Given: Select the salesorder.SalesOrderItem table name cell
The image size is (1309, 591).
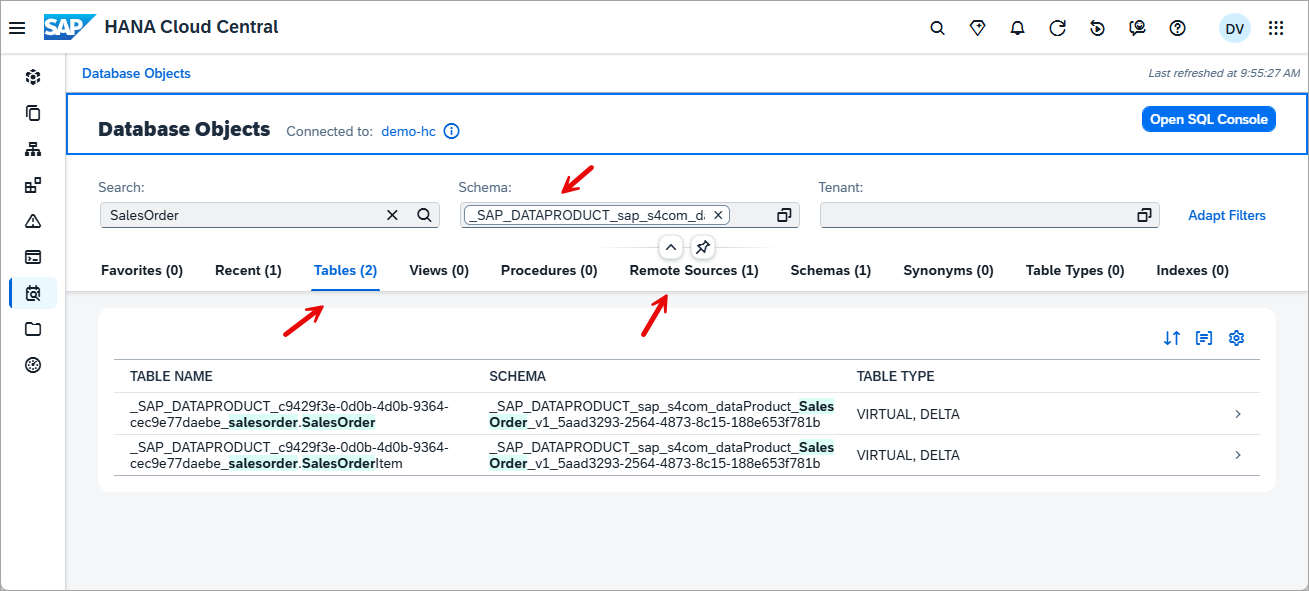Looking at the screenshot, I should [x=289, y=455].
